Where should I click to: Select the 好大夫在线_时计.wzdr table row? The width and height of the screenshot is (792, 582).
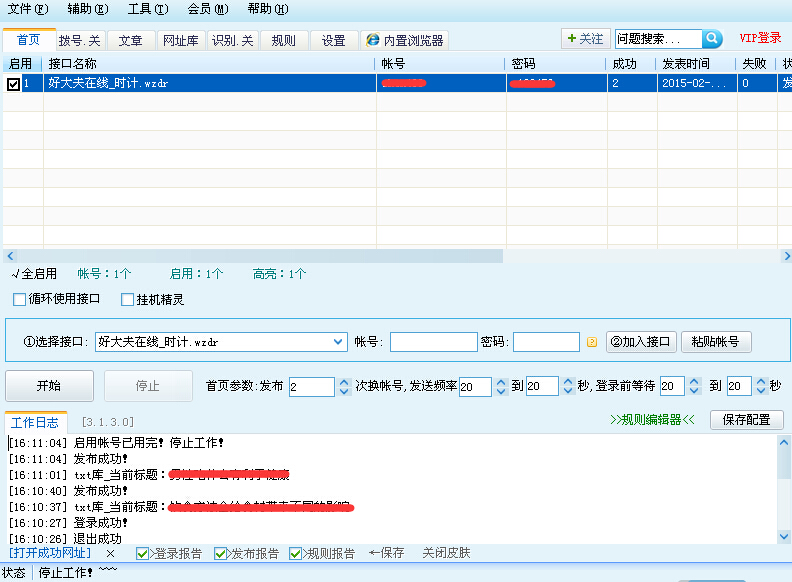(397, 83)
